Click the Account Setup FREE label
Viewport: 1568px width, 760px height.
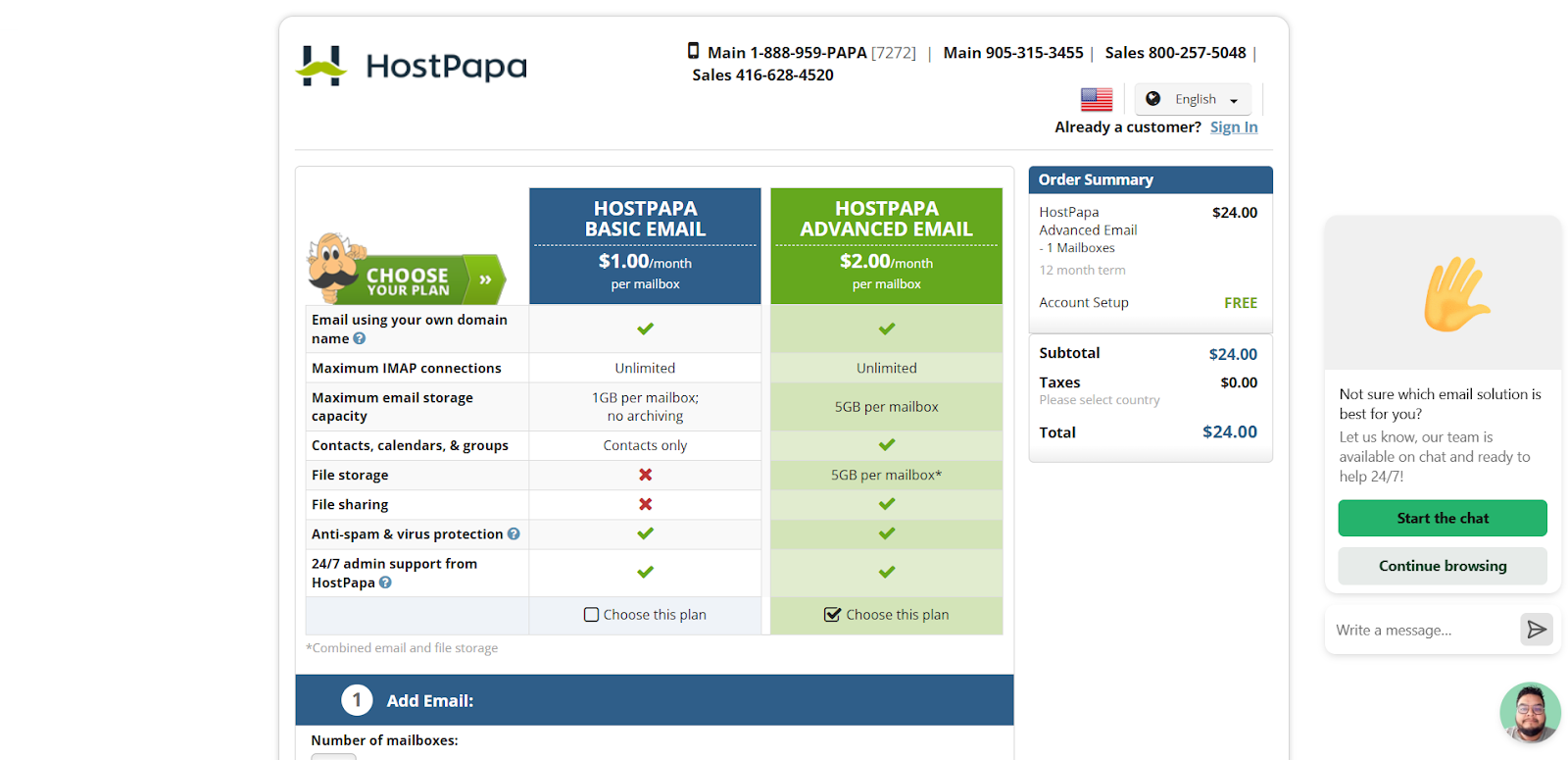coord(1241,303)
